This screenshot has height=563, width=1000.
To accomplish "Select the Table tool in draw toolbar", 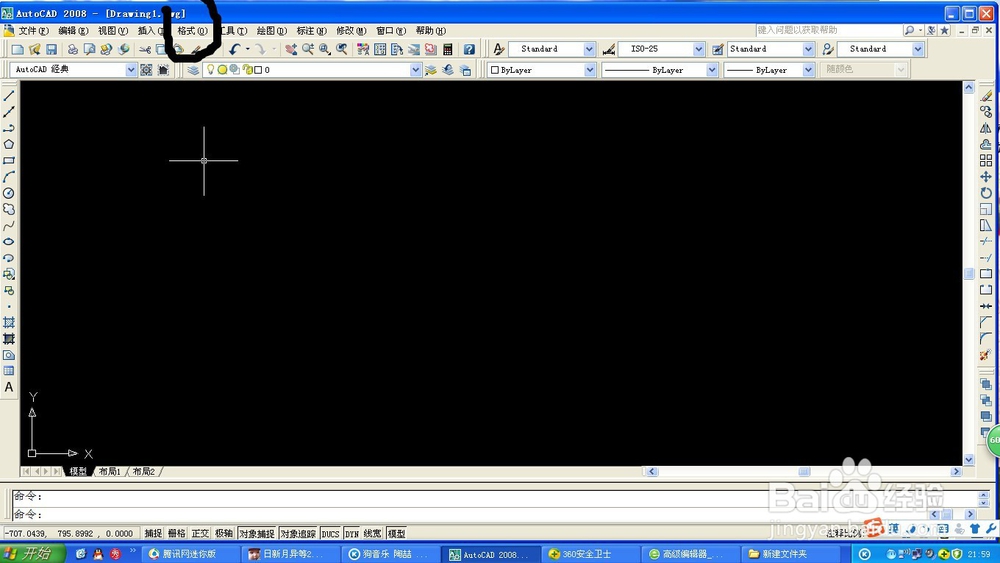I will pos(9,371).
